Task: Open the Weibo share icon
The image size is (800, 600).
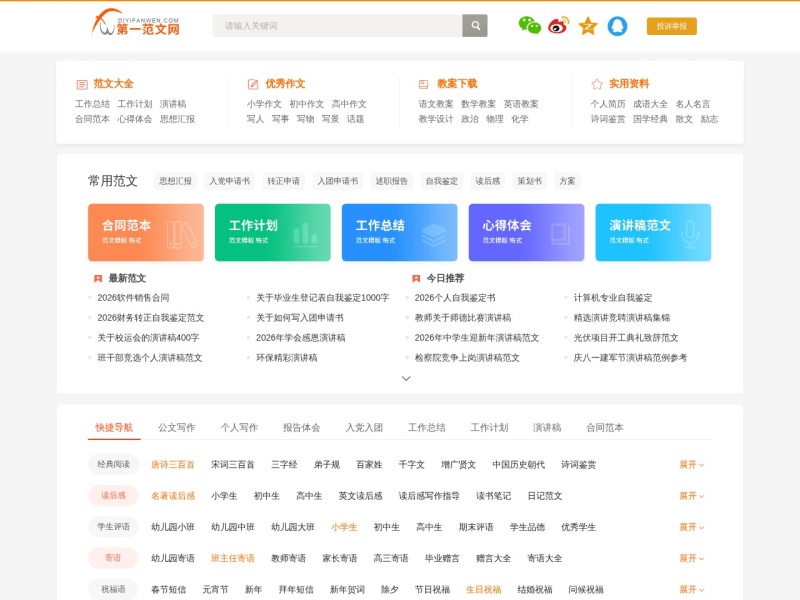Action: tap(559, 26)
